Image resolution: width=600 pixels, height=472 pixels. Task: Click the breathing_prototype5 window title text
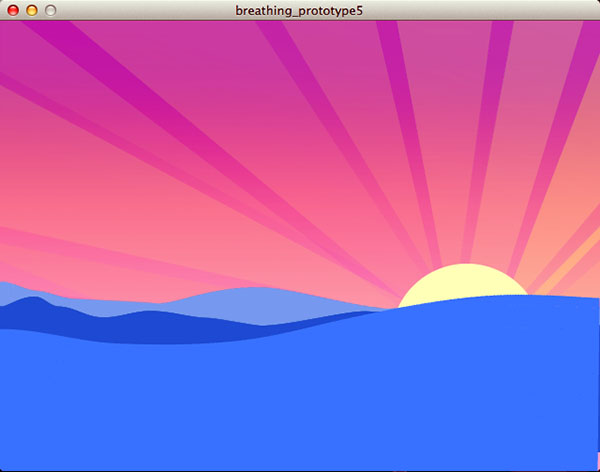pyautogui.click(x=299, y=10)
